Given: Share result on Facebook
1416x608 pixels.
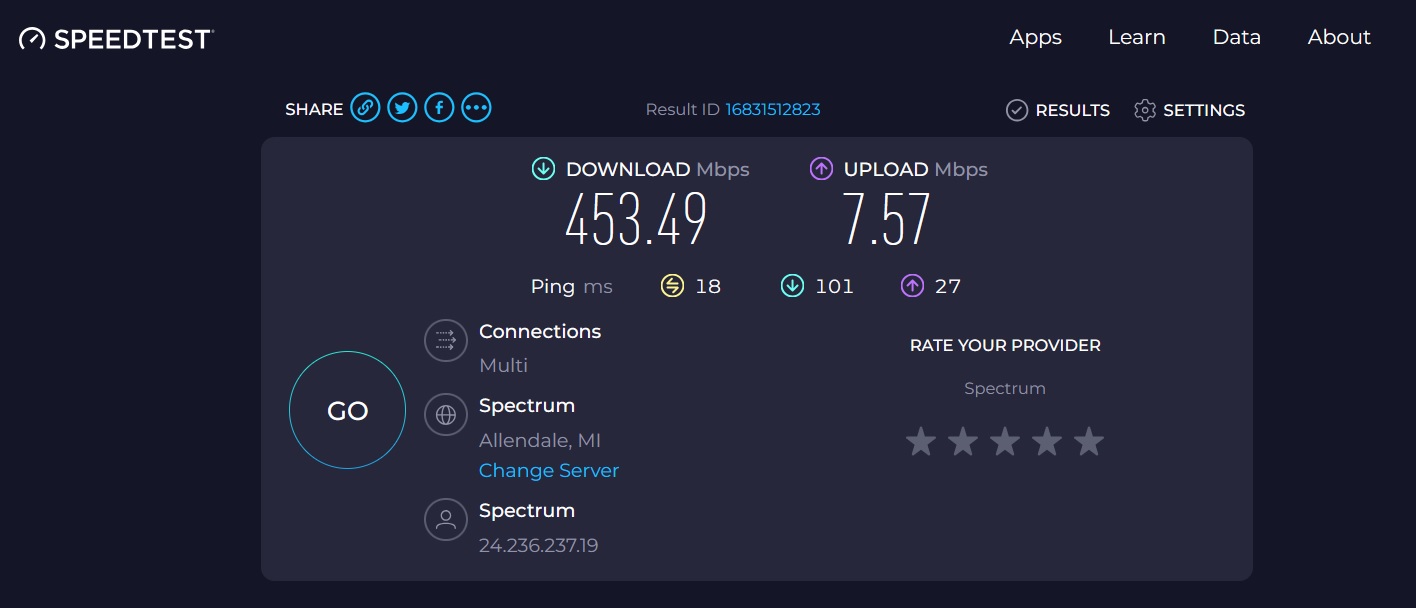Looking at the screenshot, I should [439, 108].
